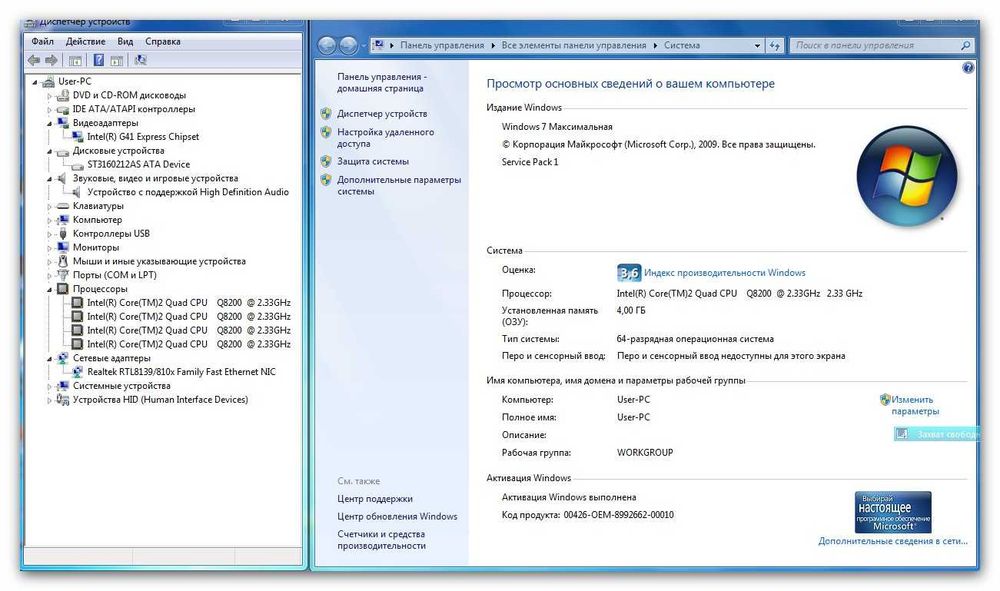Click the Мониторы monitor icon
The image size is (1000, 591).
tap(62, 247)
